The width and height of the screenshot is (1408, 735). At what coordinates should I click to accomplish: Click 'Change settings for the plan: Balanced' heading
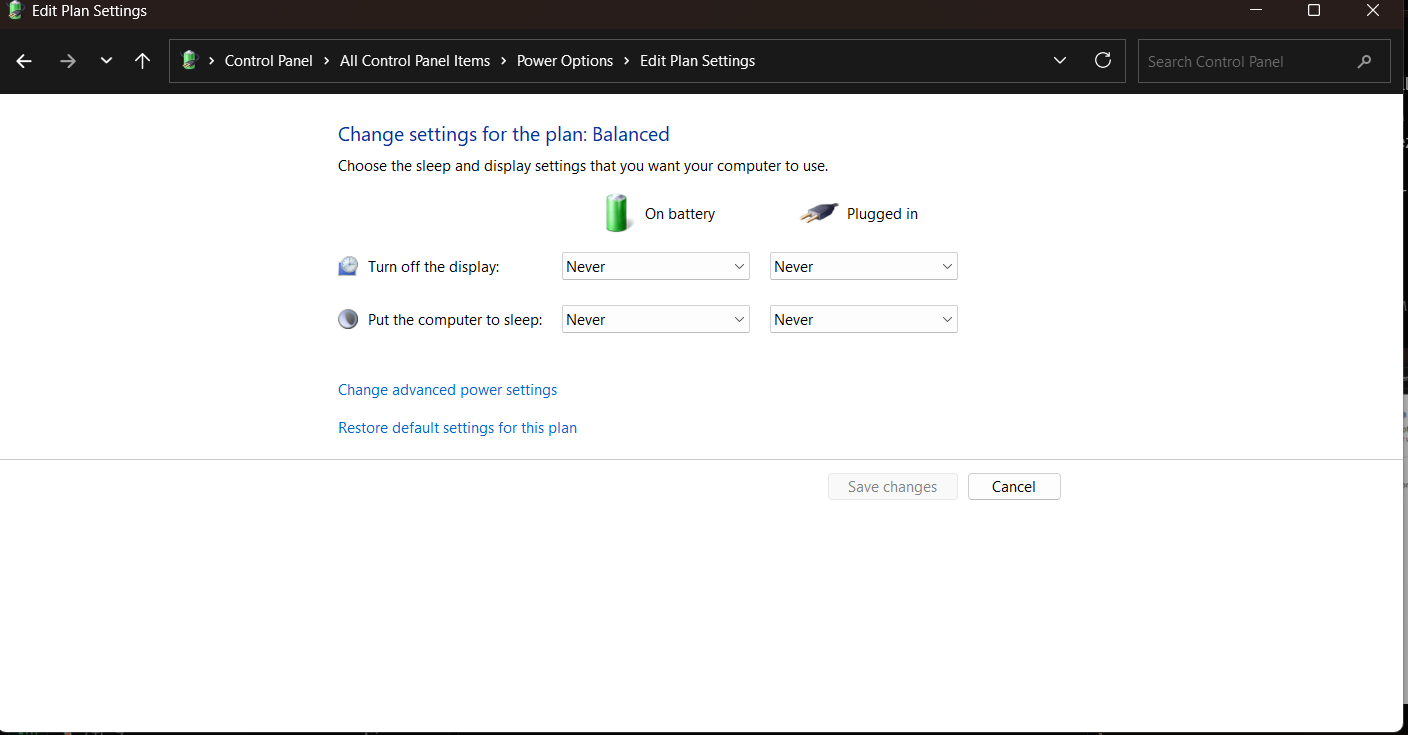coord(504,134)
